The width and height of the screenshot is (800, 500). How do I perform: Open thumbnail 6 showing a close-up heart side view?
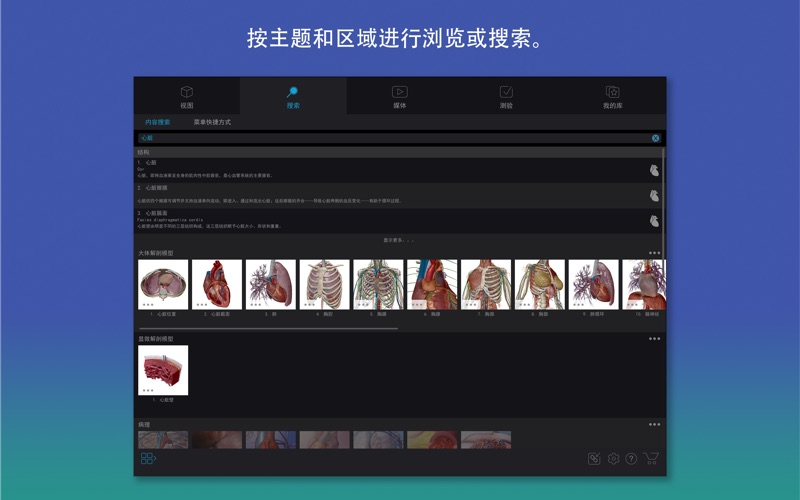(x=432, y=284)
